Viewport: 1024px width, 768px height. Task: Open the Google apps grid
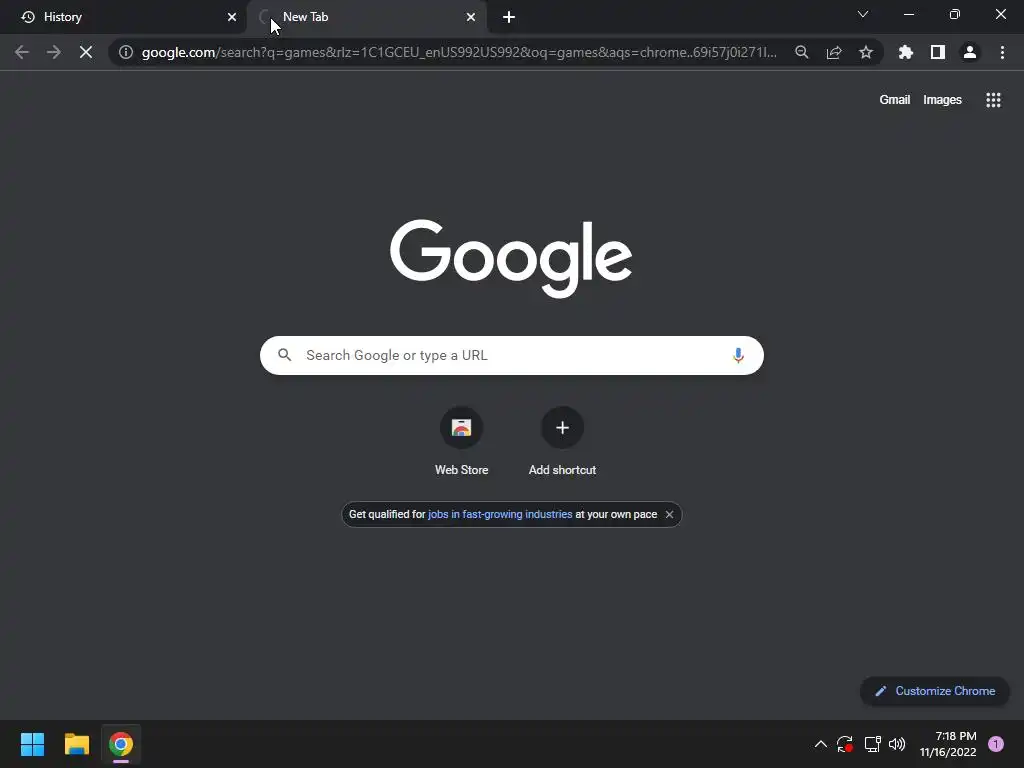click(993, 100)
